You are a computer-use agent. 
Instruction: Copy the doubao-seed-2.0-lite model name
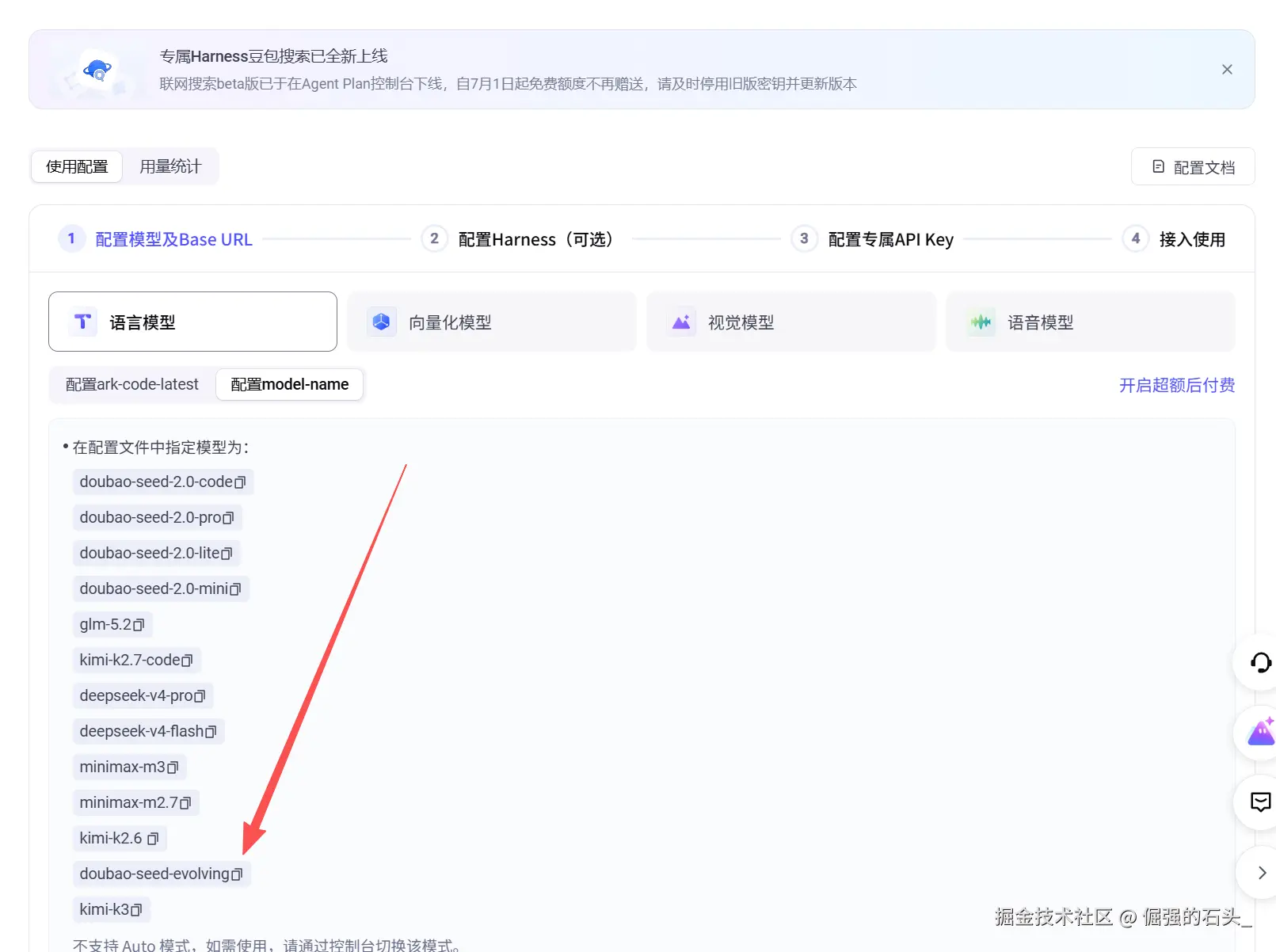point(227,554)
